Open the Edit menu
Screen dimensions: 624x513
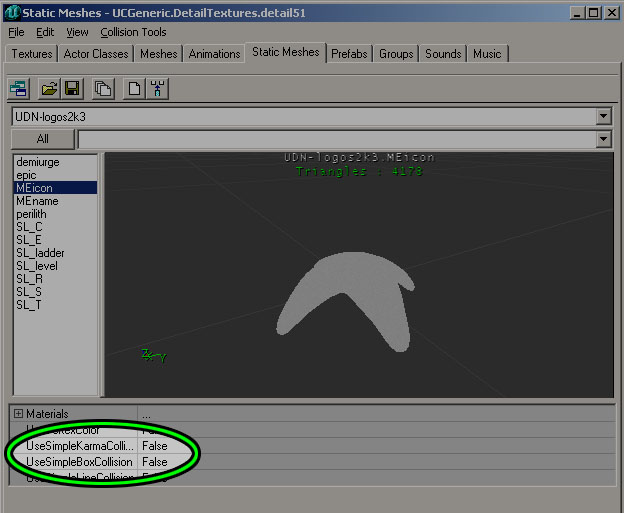(x=45, y=32)
